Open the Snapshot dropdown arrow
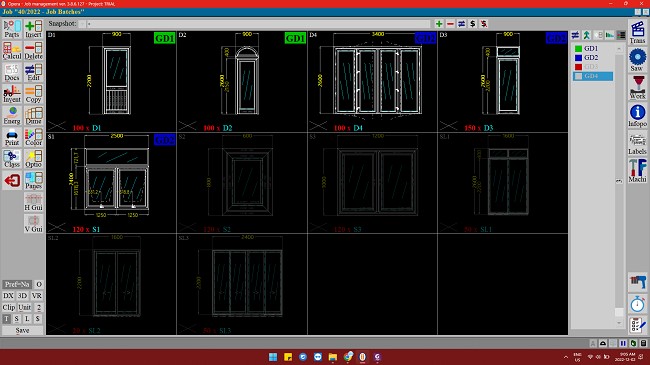 pyautogui.click(x=82, y=24)
